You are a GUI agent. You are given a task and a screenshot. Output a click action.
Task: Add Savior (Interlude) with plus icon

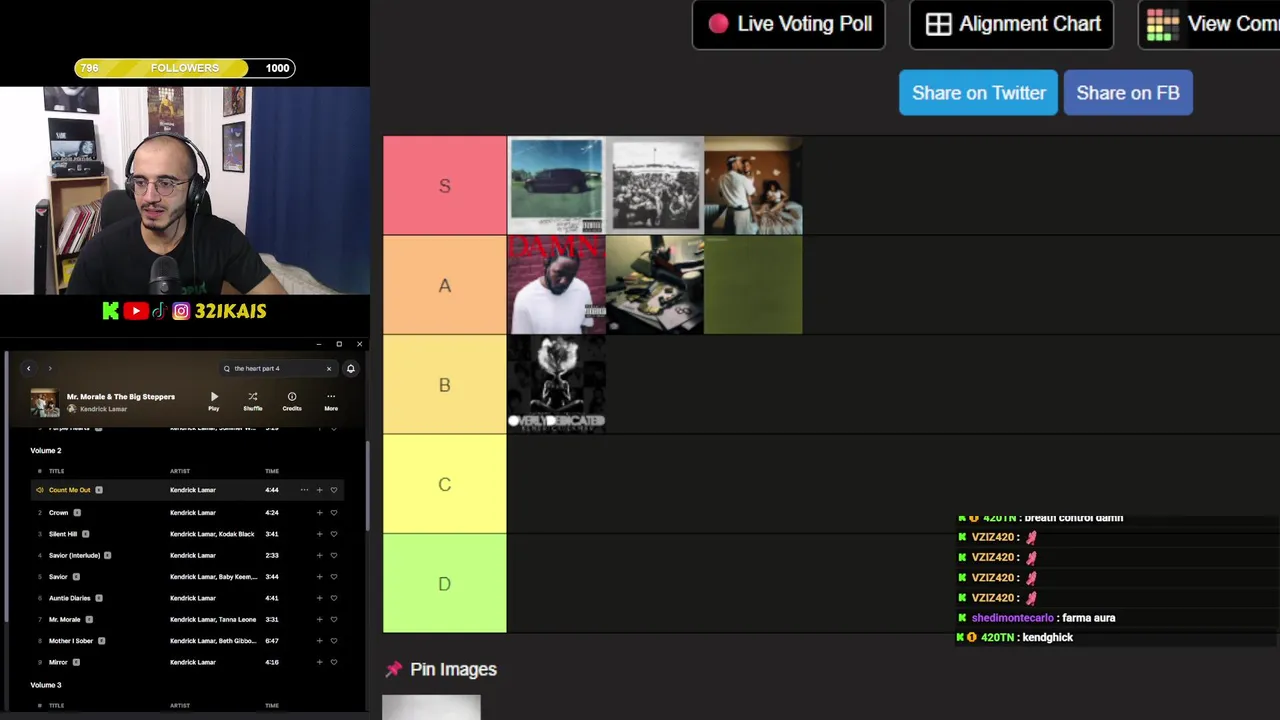[x=319, y=555]
